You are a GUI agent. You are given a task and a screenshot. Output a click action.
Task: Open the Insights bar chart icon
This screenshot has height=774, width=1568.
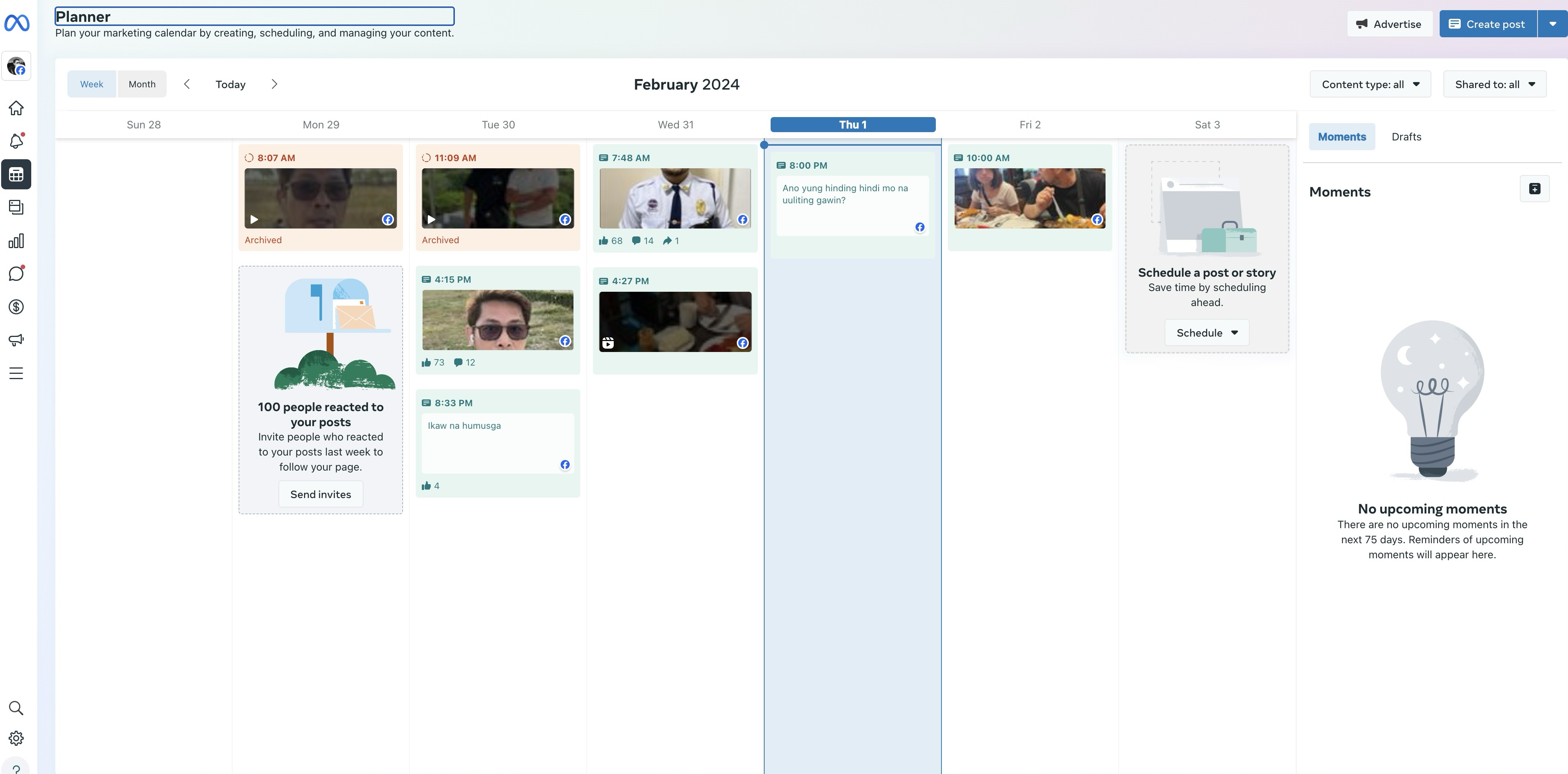(17, 241)
